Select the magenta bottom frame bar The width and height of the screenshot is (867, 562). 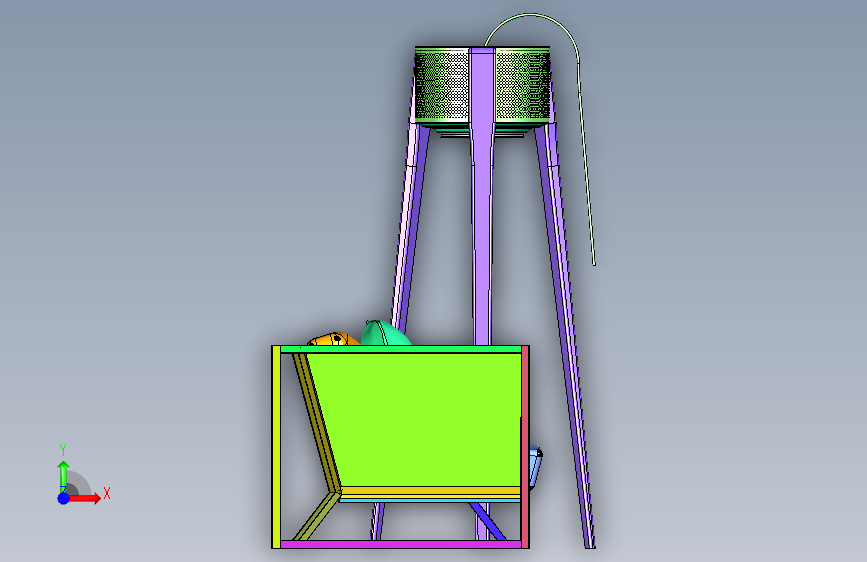click(x=401, y=544)
